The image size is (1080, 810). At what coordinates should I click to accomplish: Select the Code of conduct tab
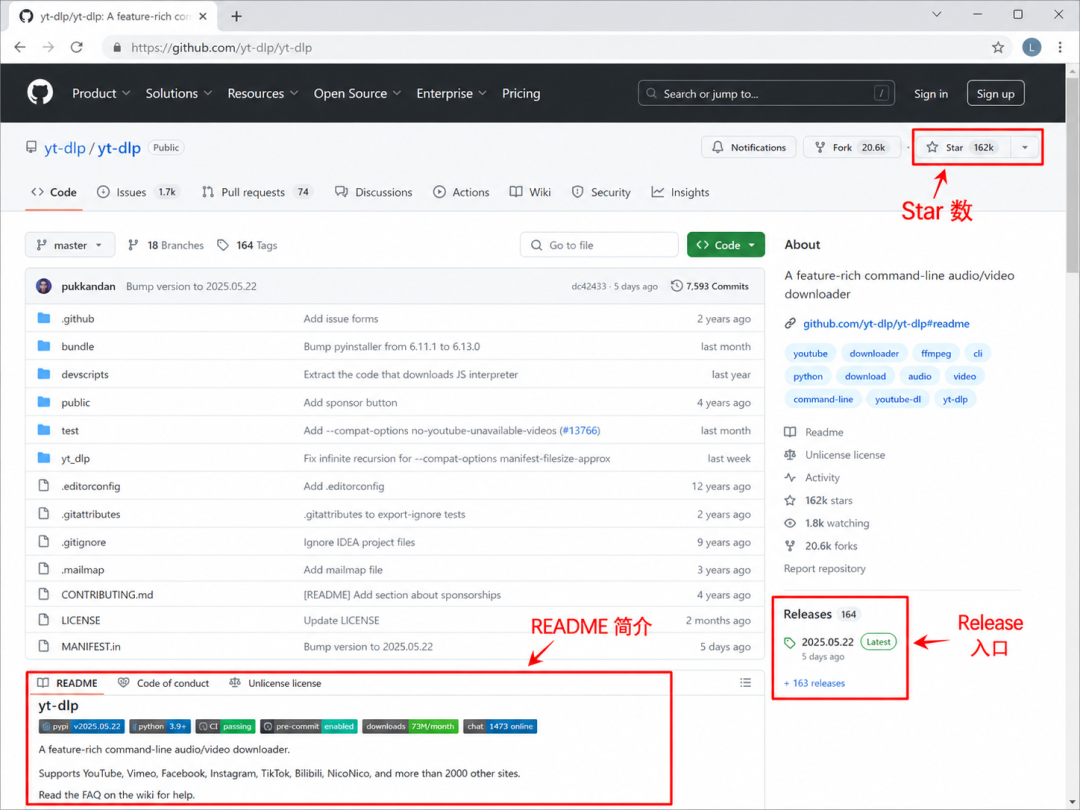[163, 683]
